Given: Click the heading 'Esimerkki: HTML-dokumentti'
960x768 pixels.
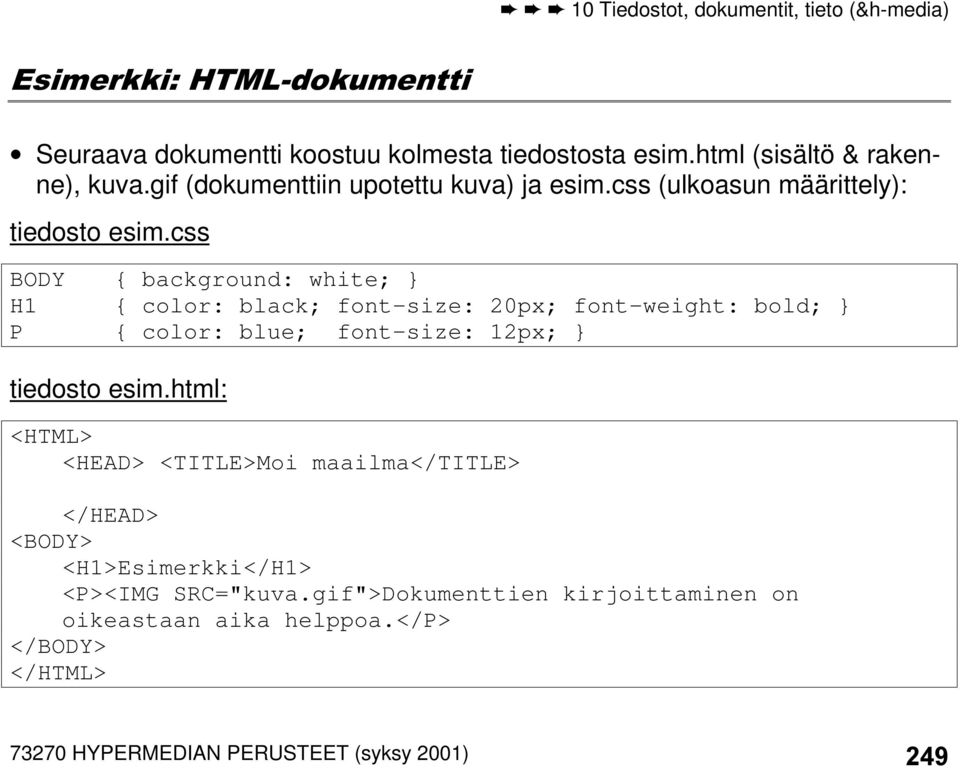Looking at the screenshot, I should coord(241,80).
